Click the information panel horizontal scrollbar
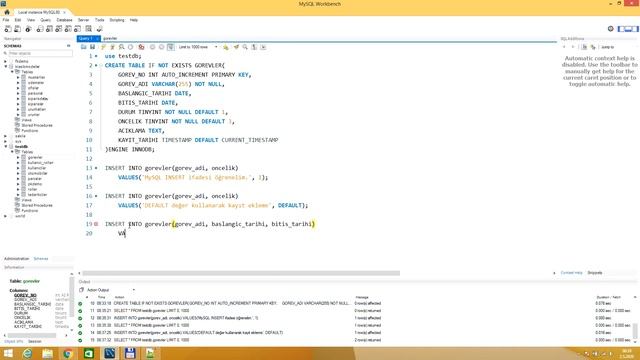640x360 pixels. pos(32,336)
